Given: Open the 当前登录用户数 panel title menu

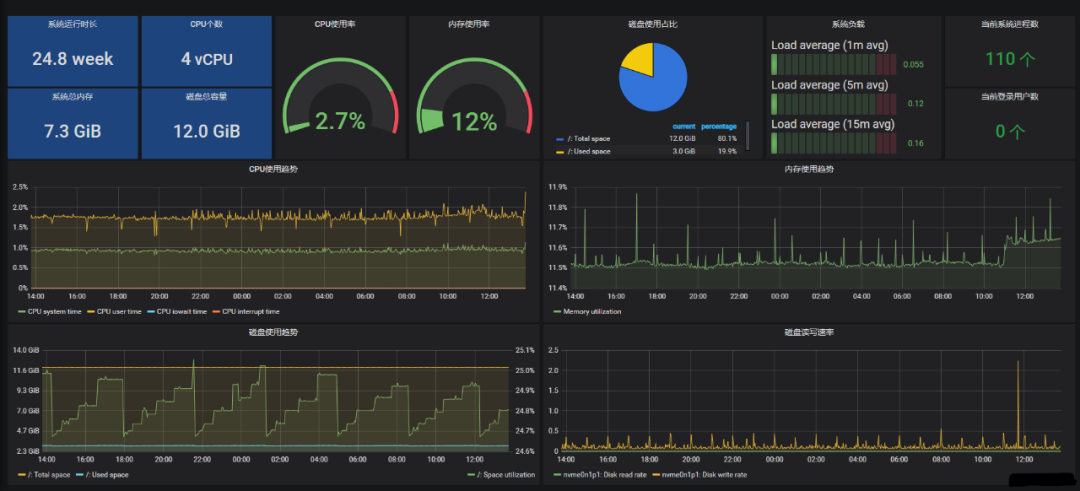Looking at the screenshot, I should point(1010,96).
